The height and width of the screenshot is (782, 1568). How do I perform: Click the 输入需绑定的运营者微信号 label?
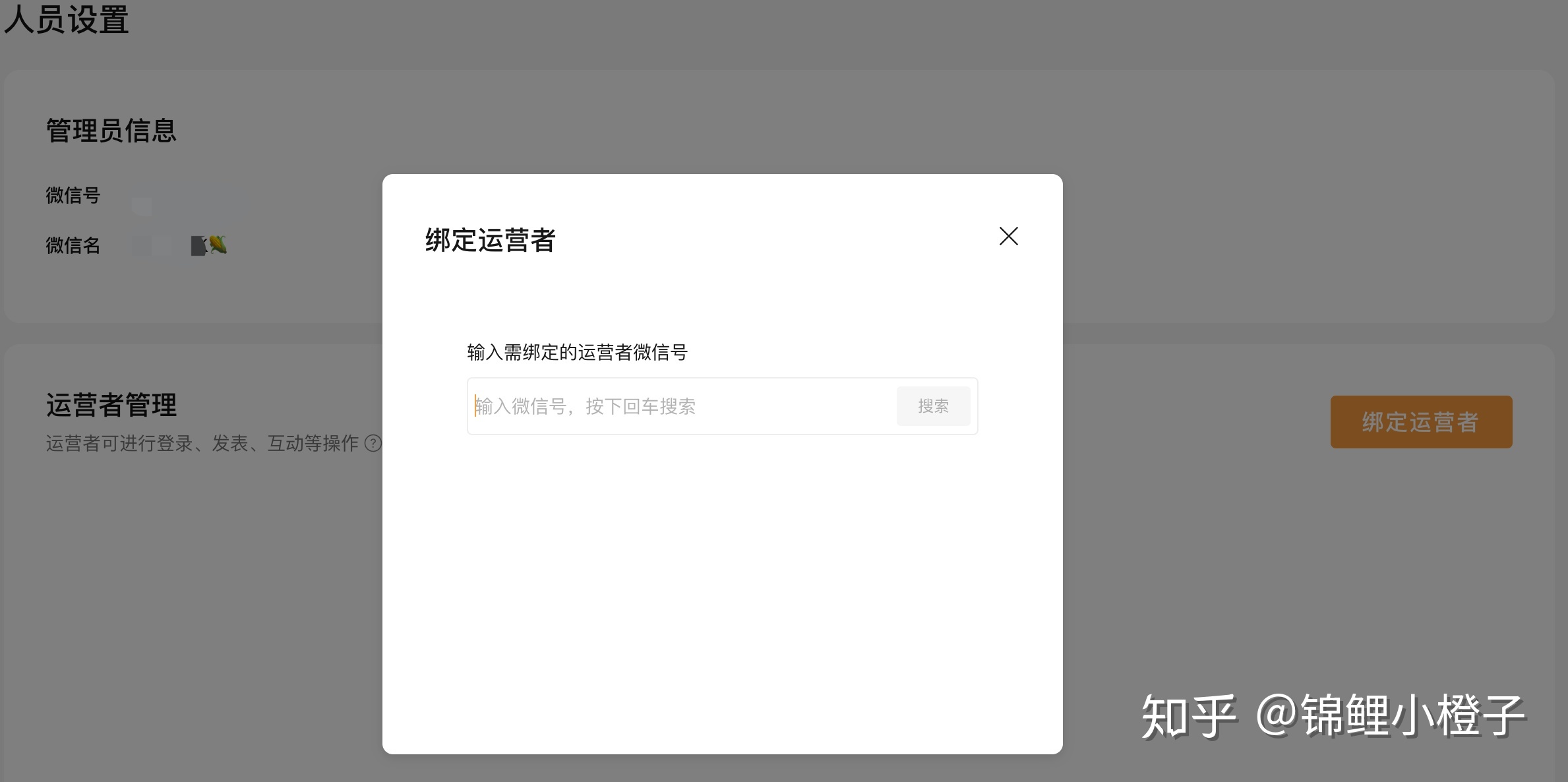(576, 352)
